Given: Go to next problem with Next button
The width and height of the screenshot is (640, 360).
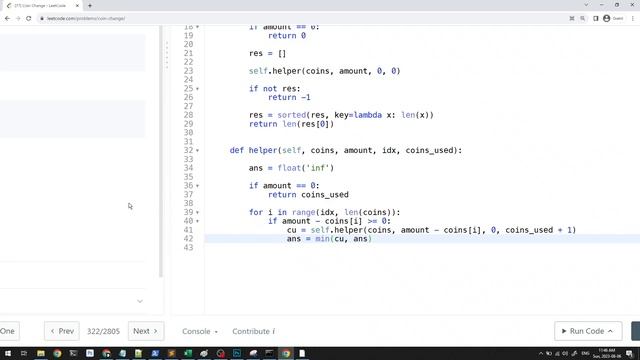Looking at the screenshot, I should (146, 331).
